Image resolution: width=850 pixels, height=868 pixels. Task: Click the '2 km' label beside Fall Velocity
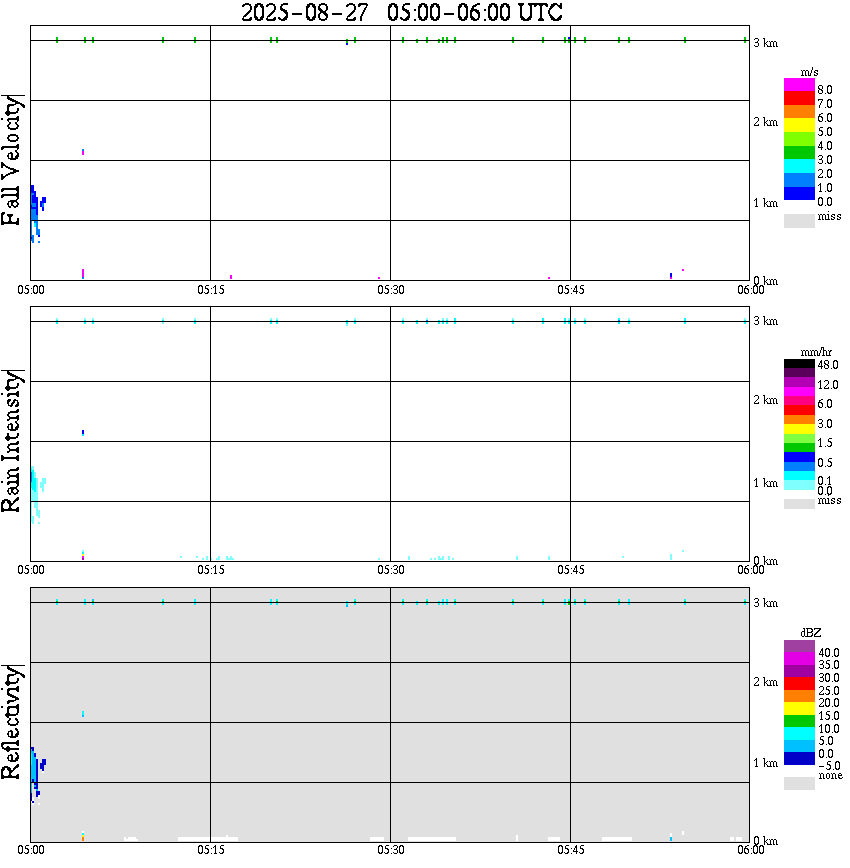(x=765, y=122)
